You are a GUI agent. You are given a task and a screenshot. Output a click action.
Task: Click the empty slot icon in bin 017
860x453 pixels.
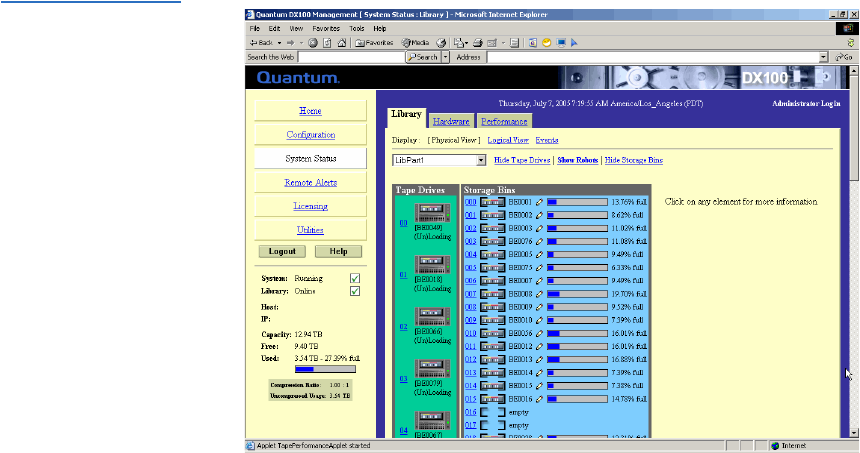coord(493,426)
